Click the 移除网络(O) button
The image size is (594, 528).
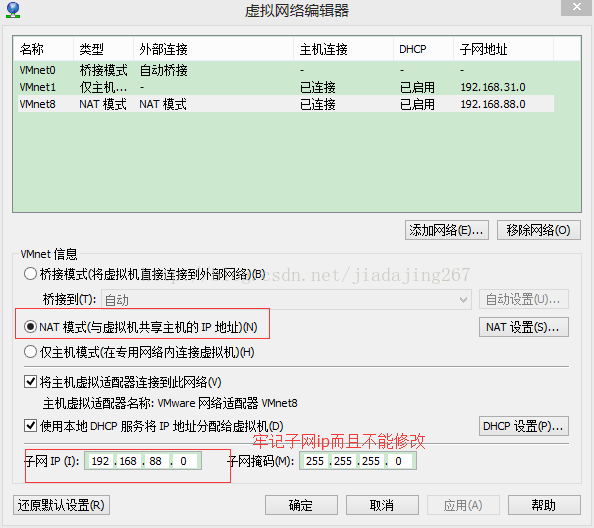538,230
